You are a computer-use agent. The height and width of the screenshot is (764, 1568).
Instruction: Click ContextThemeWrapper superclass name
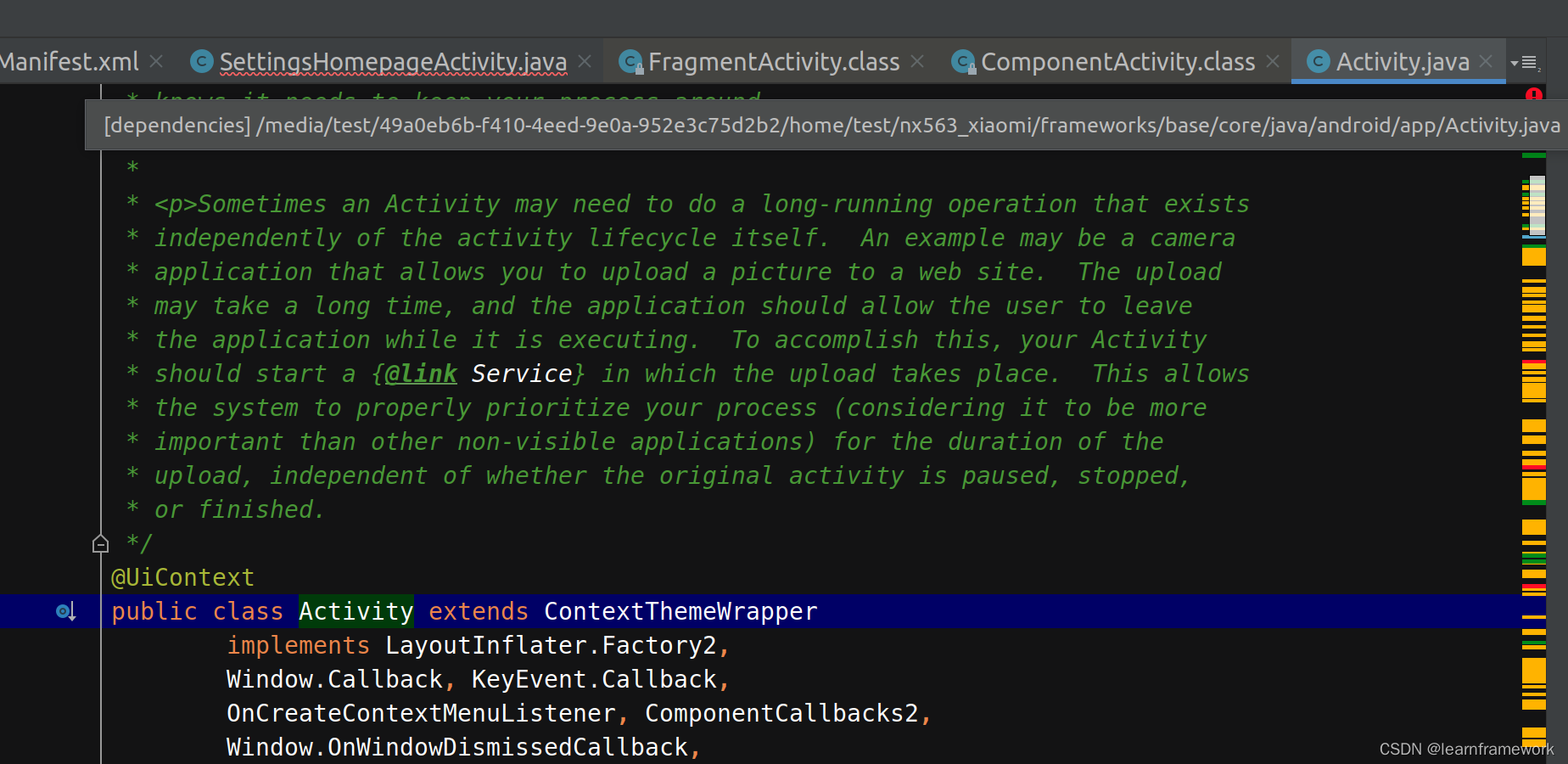(680, 611)
